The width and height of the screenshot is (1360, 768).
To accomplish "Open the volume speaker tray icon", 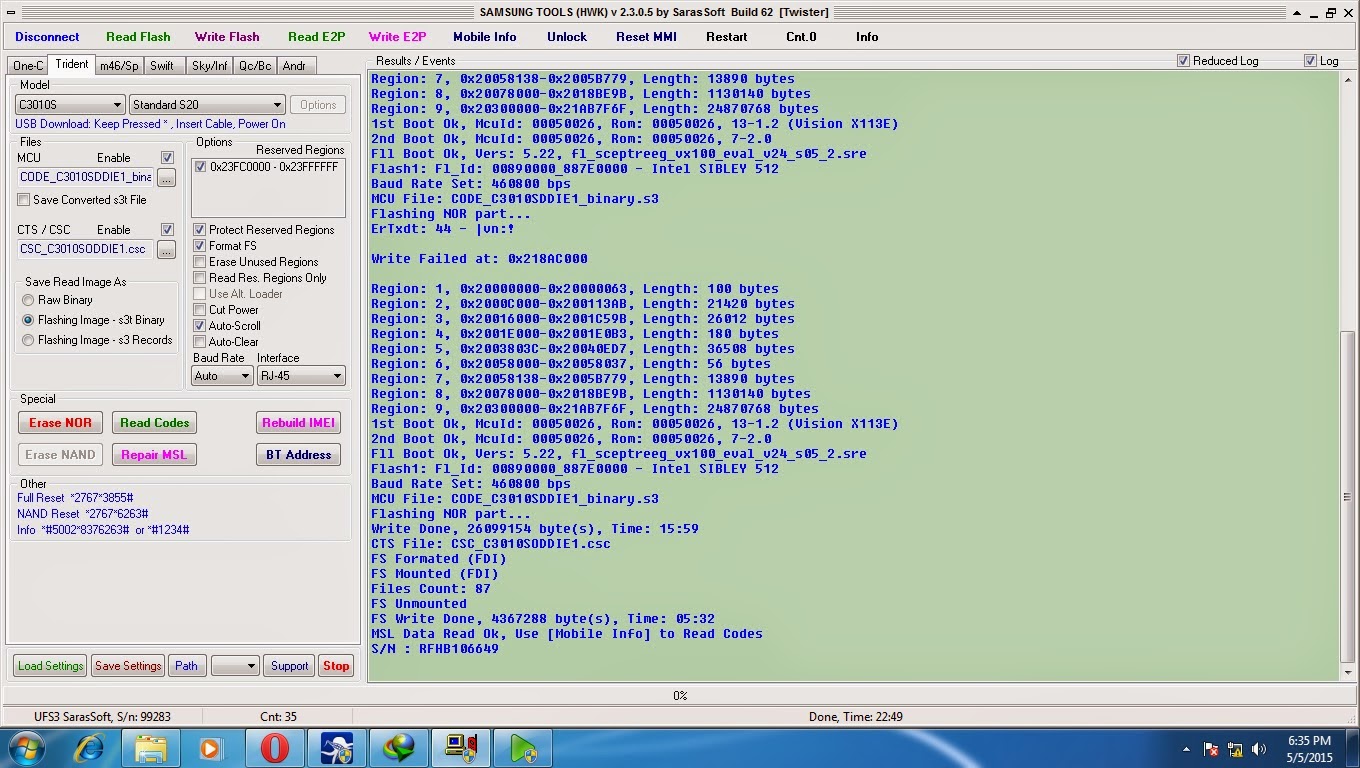I will pos(1260,748).
